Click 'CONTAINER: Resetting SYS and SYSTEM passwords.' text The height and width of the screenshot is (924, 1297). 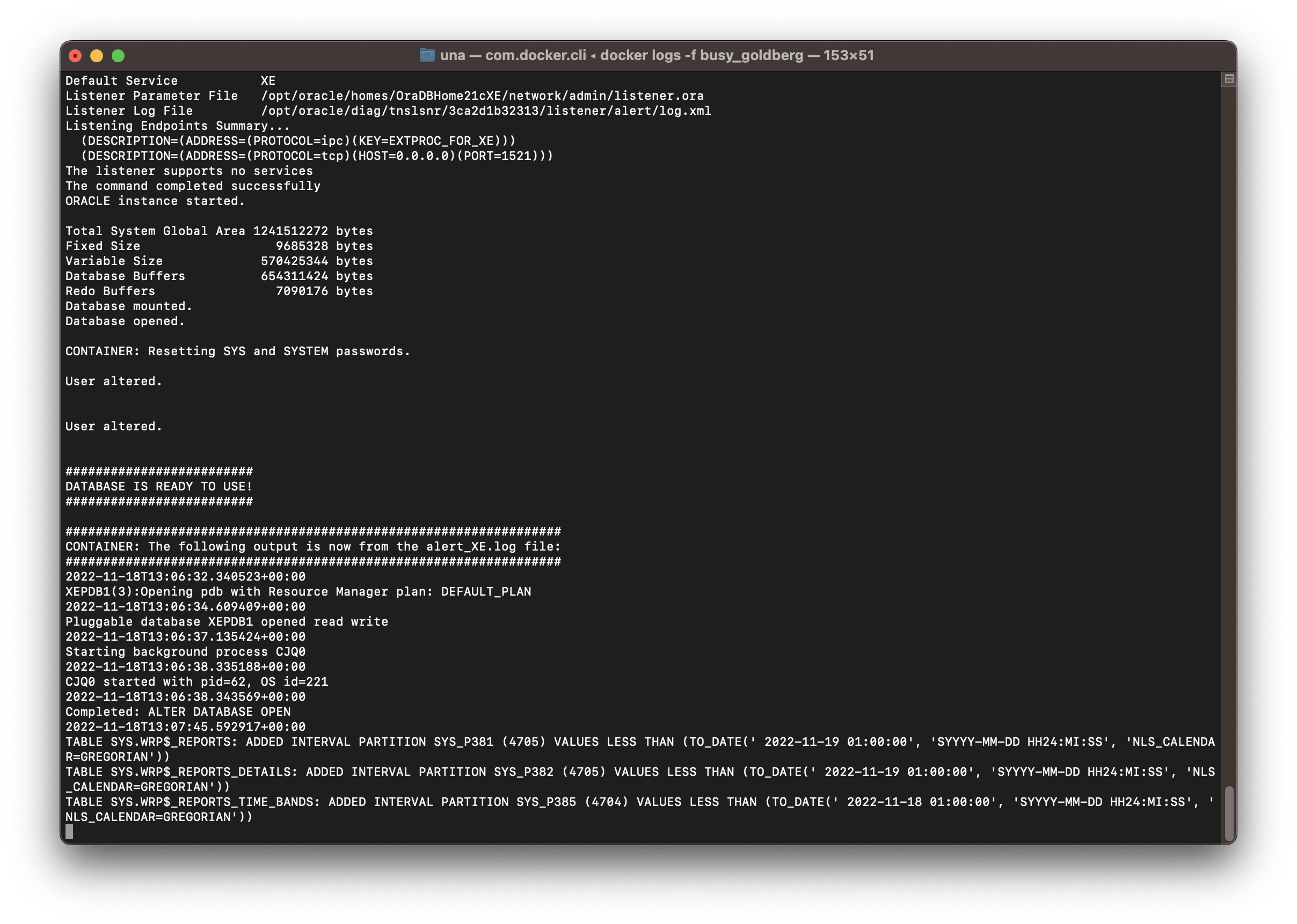237,351
